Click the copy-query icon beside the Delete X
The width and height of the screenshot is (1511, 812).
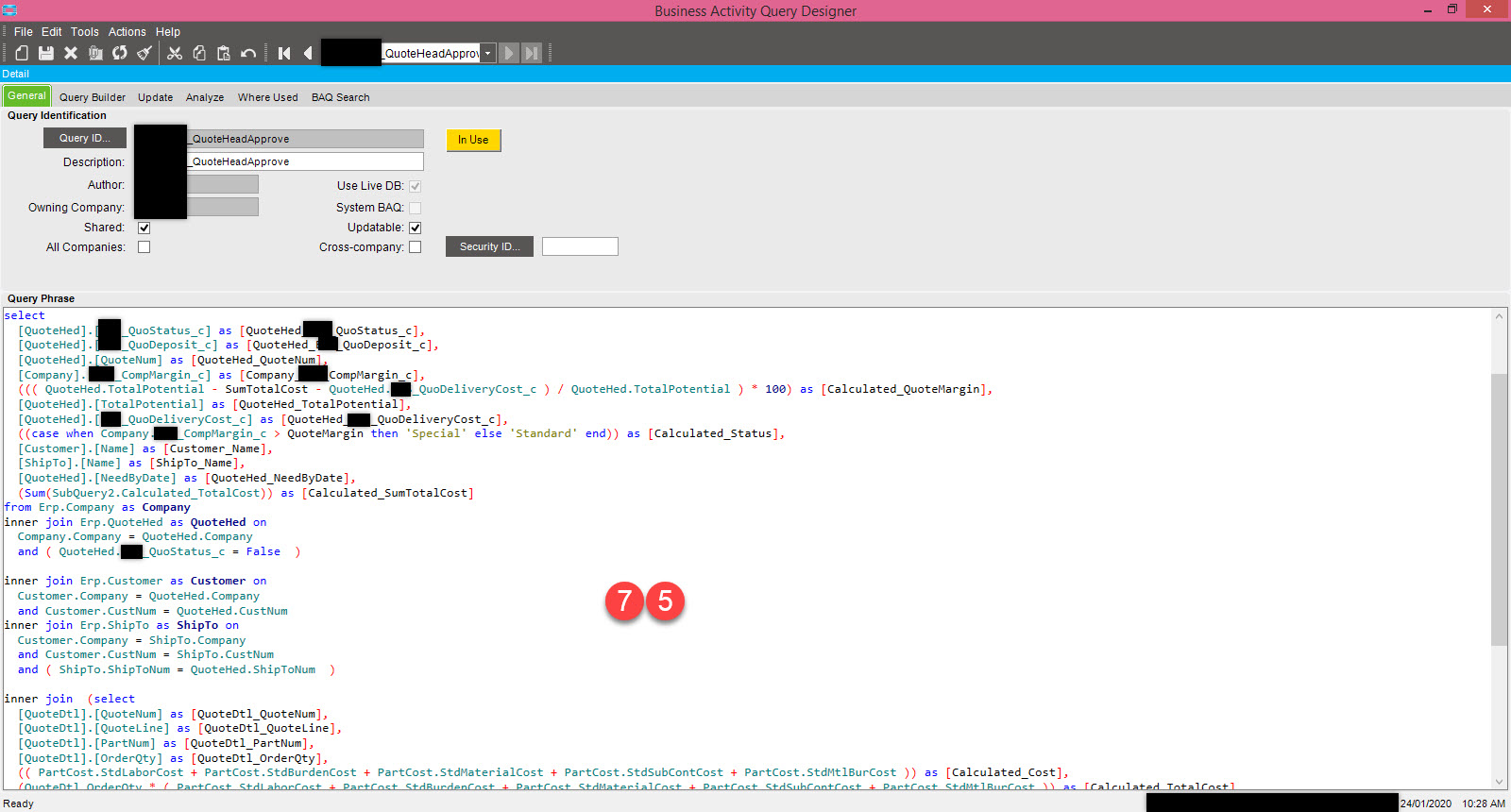(95, 53)
